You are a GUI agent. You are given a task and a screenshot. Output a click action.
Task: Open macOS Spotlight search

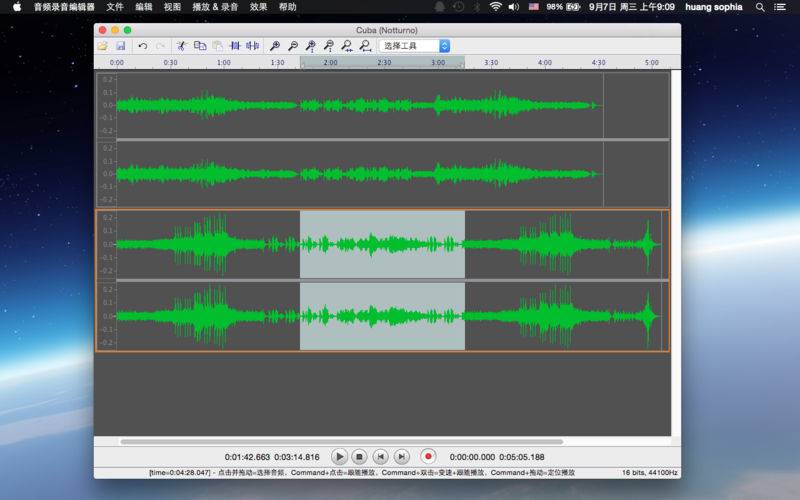point(759,7)
